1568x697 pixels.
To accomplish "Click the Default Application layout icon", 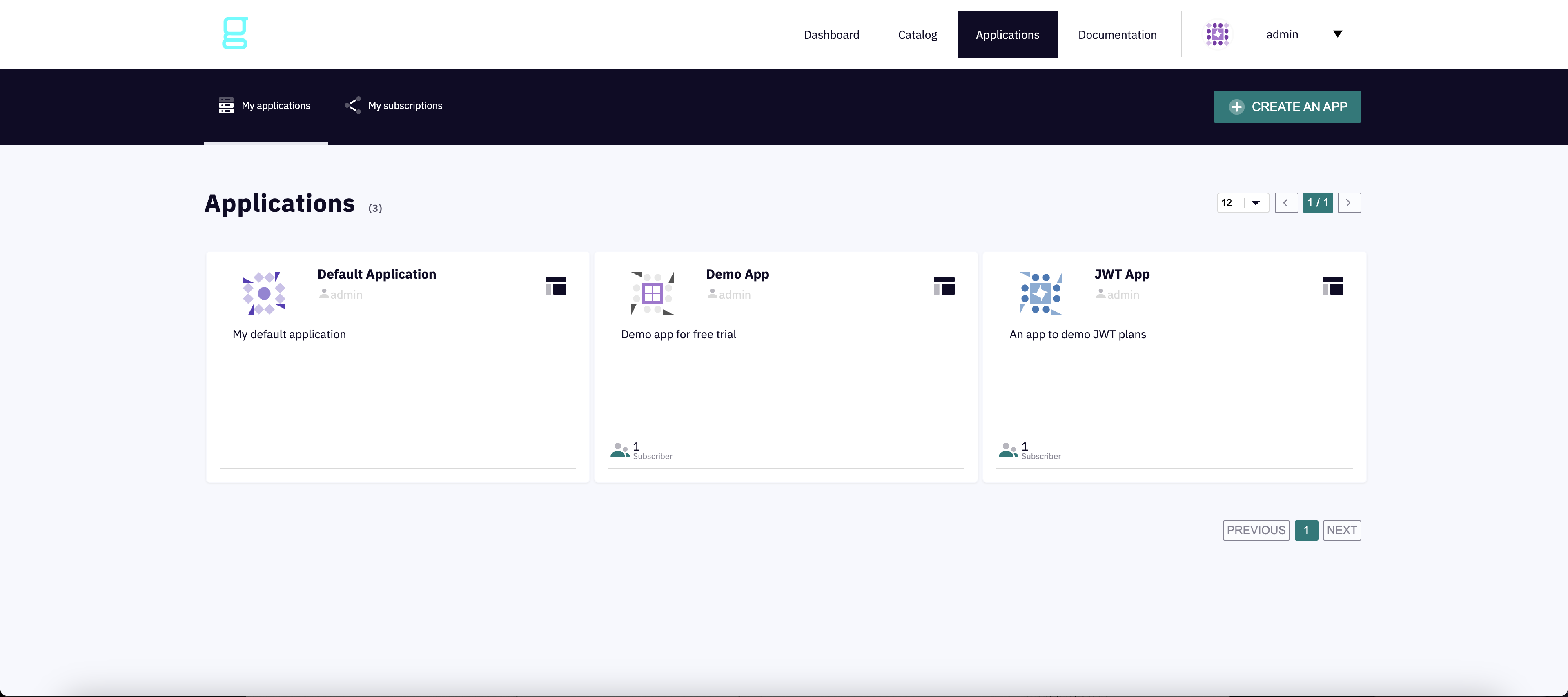I will (556, 286).
